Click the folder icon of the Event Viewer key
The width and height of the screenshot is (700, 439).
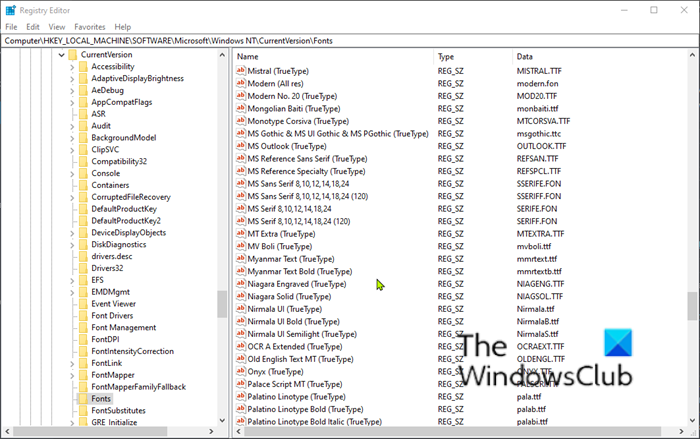[x=83, y=304]
